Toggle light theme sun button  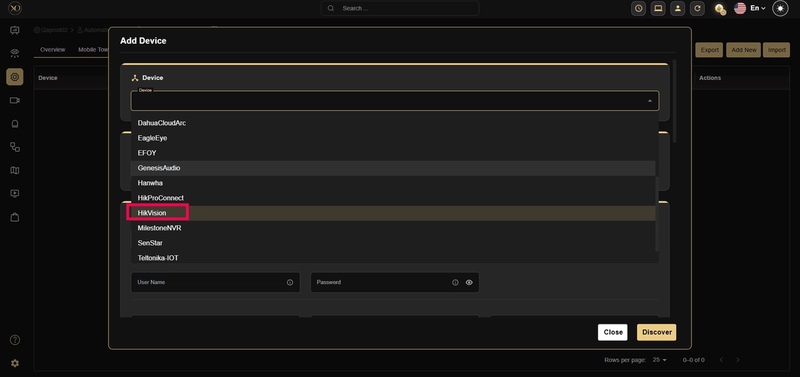780,8
